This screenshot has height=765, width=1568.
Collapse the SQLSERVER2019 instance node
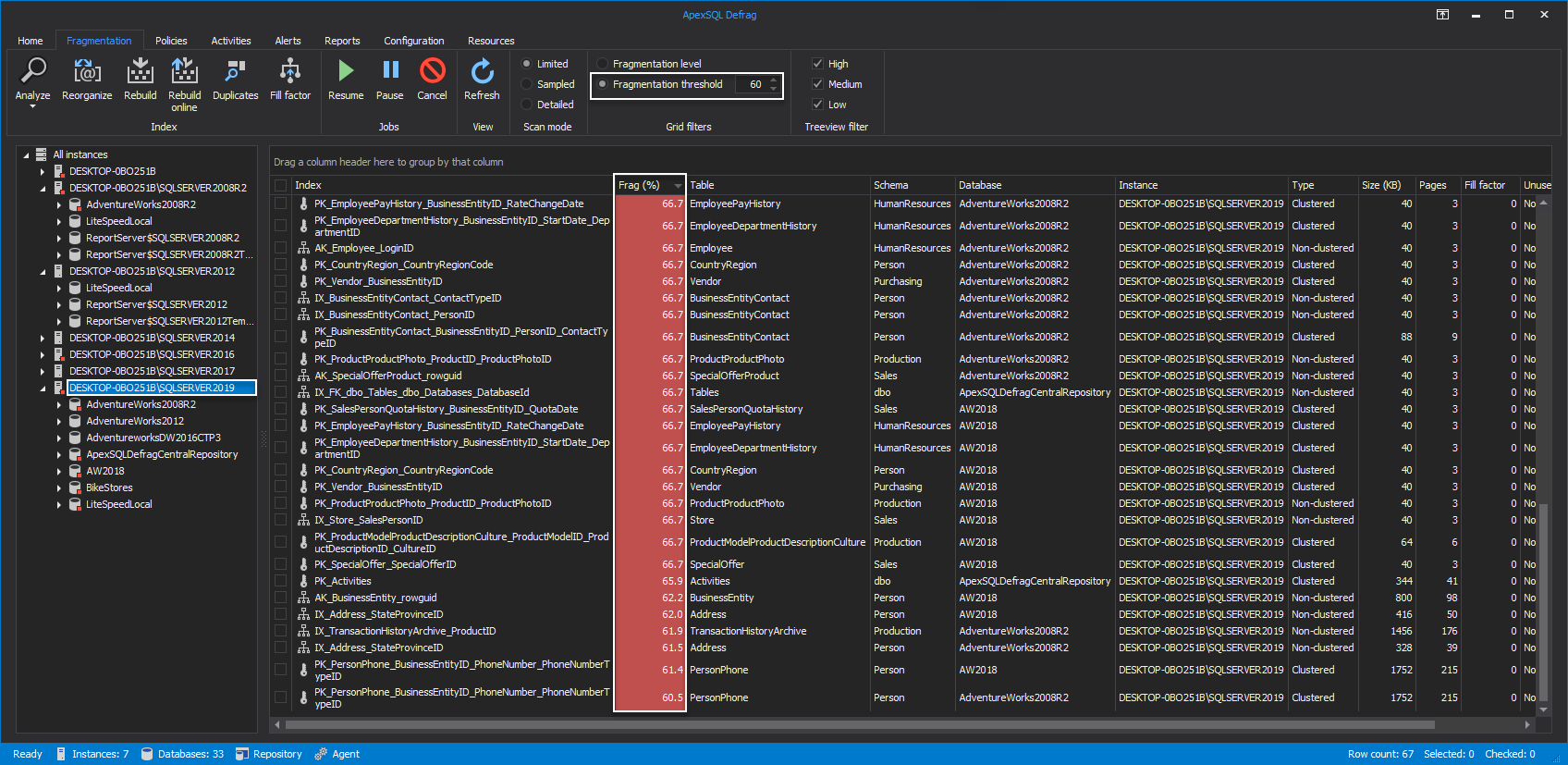click(43, 389)
